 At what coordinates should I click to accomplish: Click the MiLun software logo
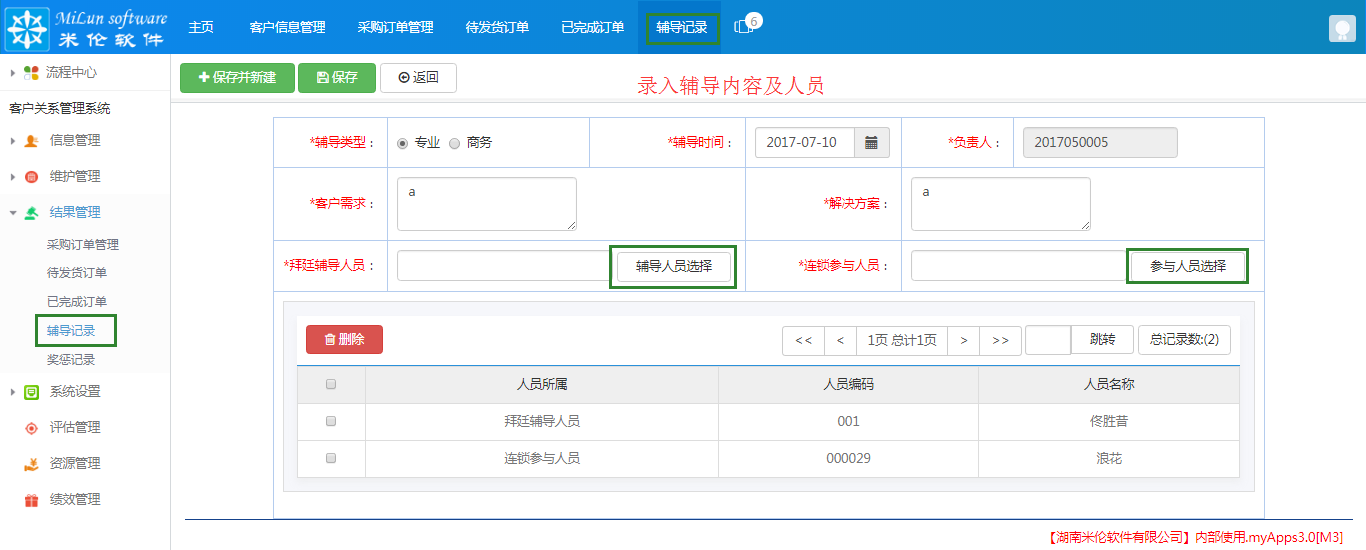tap(85, 27)
